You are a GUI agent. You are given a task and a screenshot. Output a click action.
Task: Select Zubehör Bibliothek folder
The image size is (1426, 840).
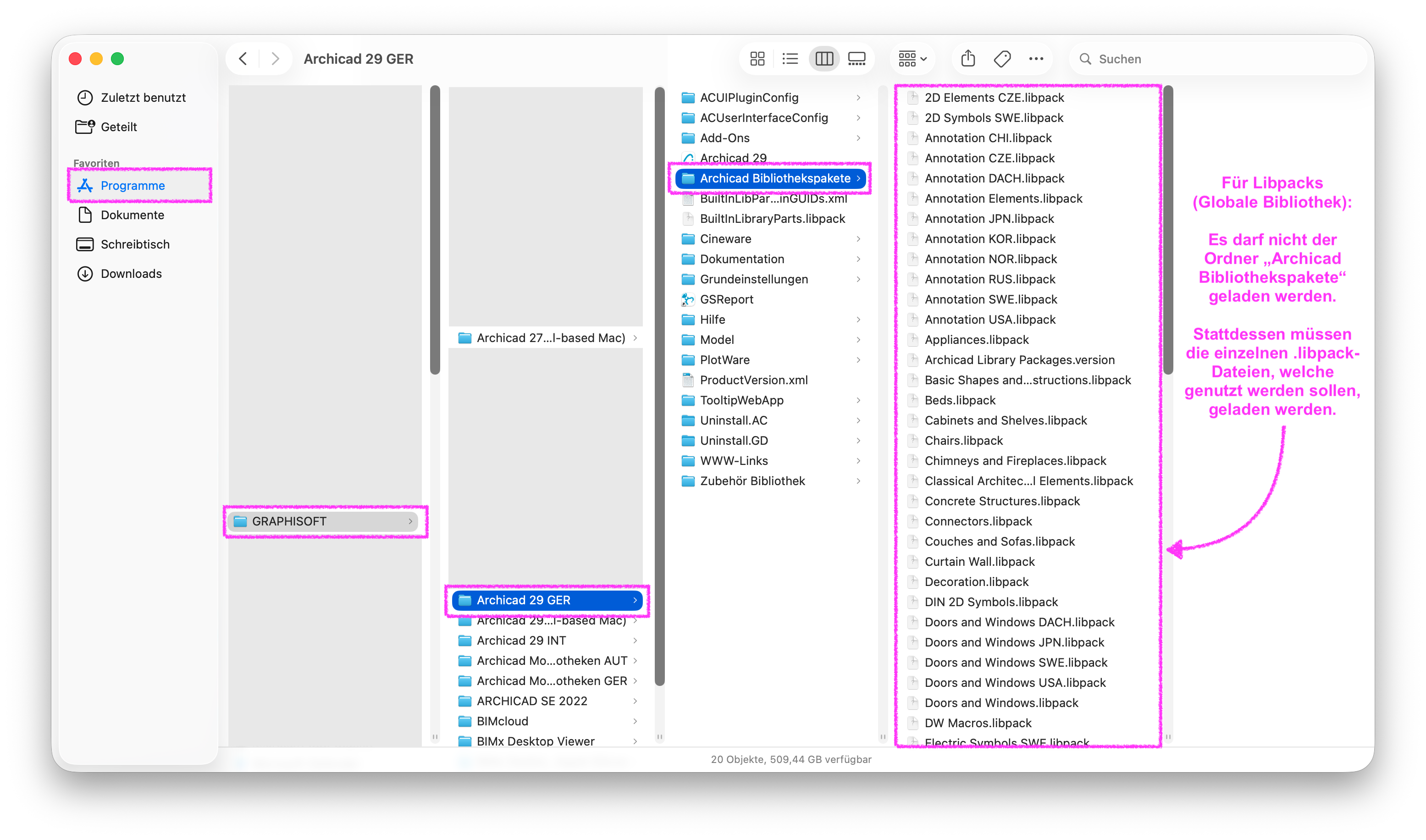click(772, 481)
